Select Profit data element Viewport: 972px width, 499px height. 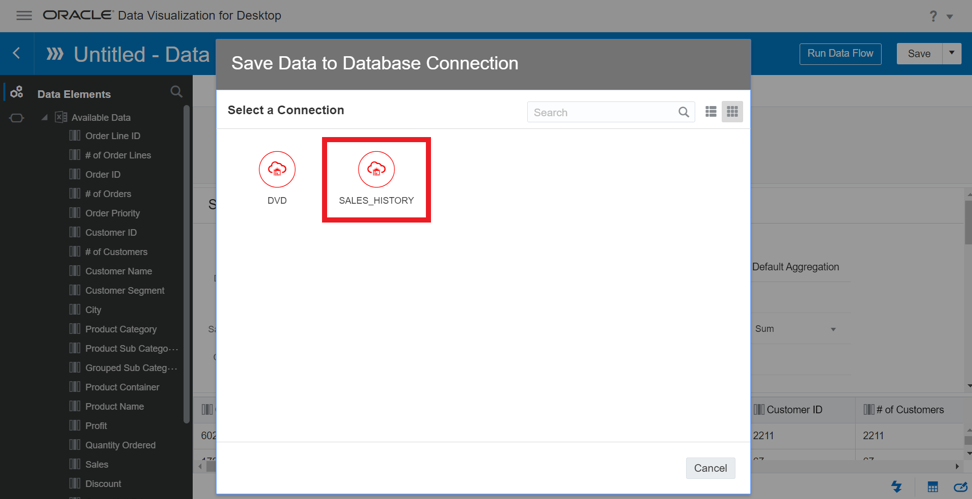tap(96, 425)
